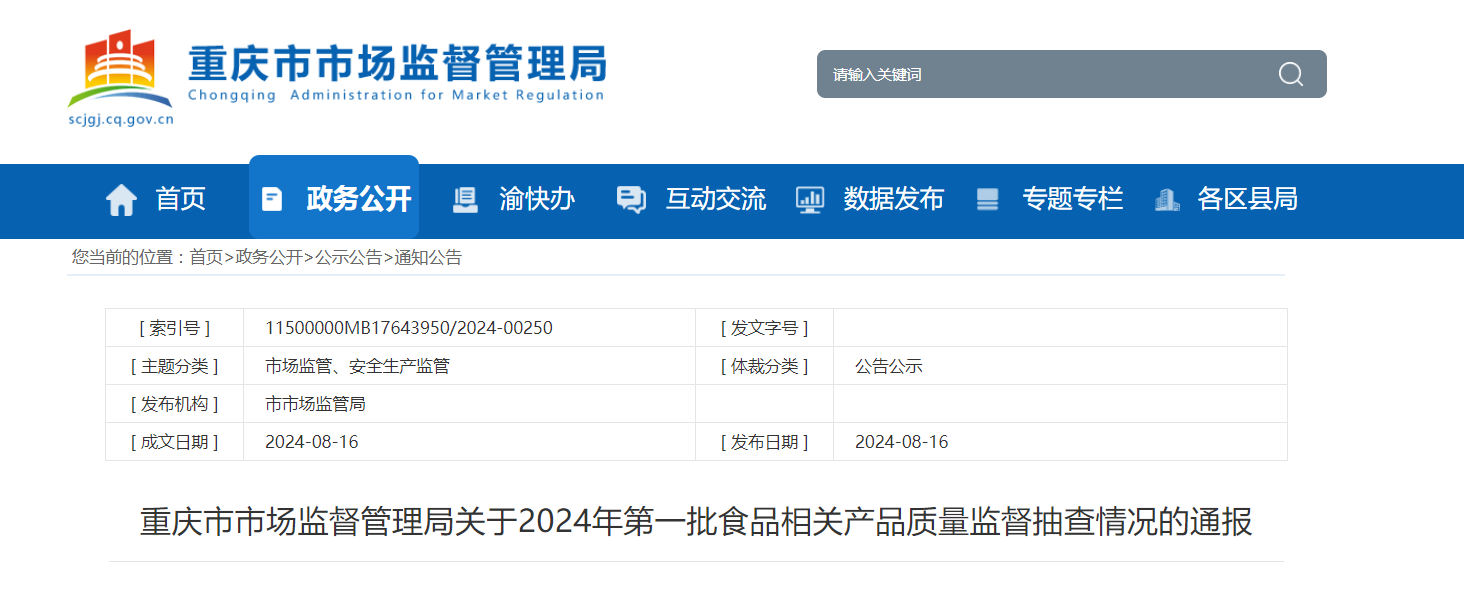Screen dimensions: 1464x591
Task: Click the 政务公开 breadcrumb link
Action: [268, 257]
